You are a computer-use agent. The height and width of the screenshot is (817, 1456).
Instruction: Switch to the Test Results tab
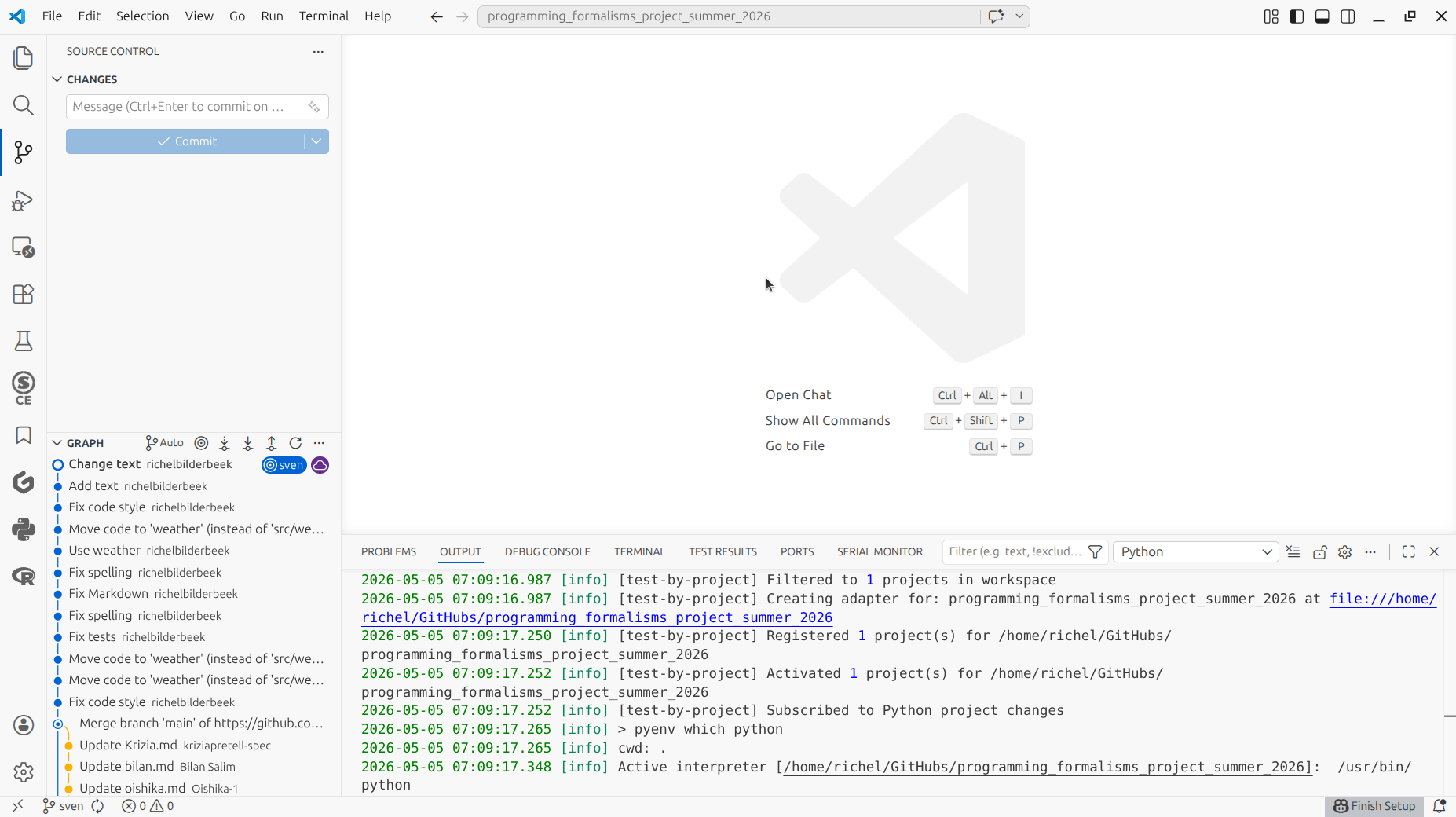click(x=723, y=552)
